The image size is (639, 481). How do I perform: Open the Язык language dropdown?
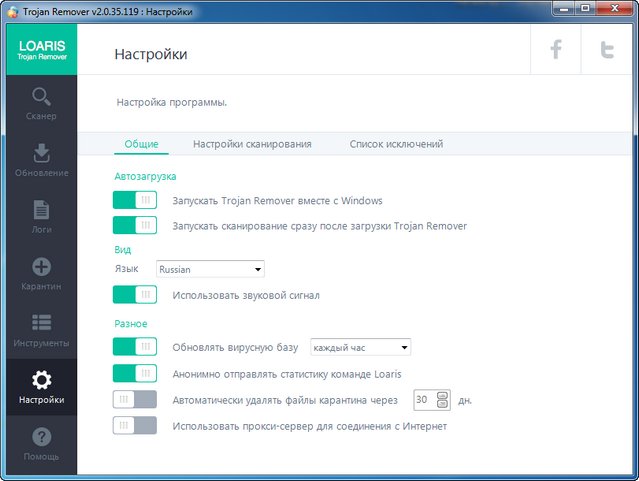click(210, 269)
